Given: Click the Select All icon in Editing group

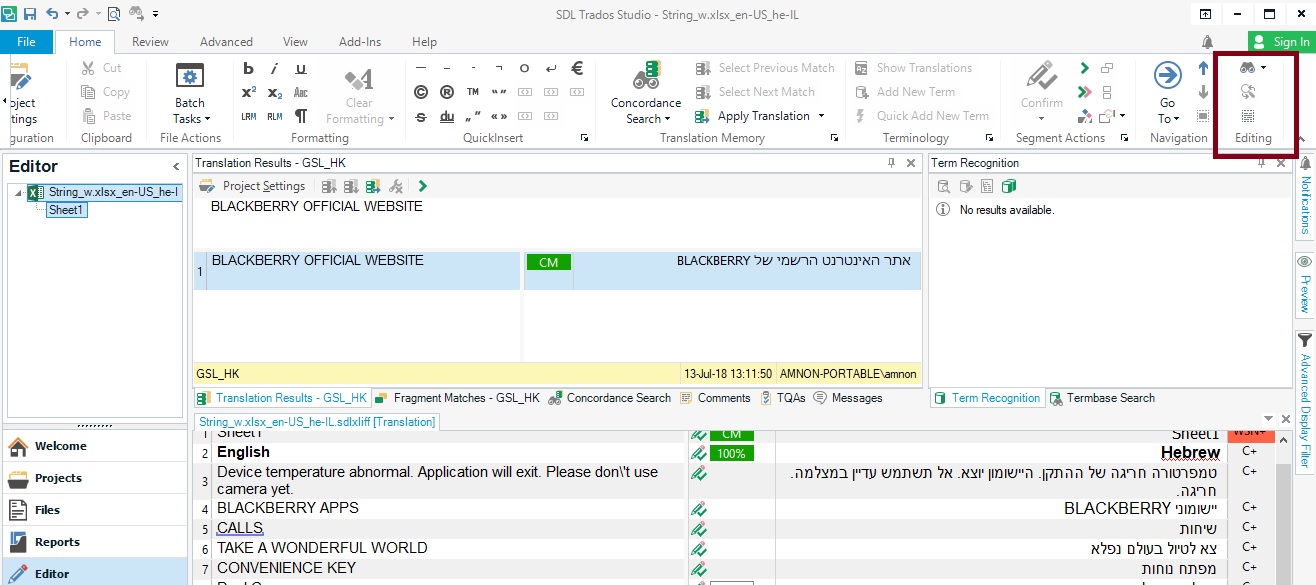Looking at the screenshot, I should pyautogui.click(x=1248, y=115).
